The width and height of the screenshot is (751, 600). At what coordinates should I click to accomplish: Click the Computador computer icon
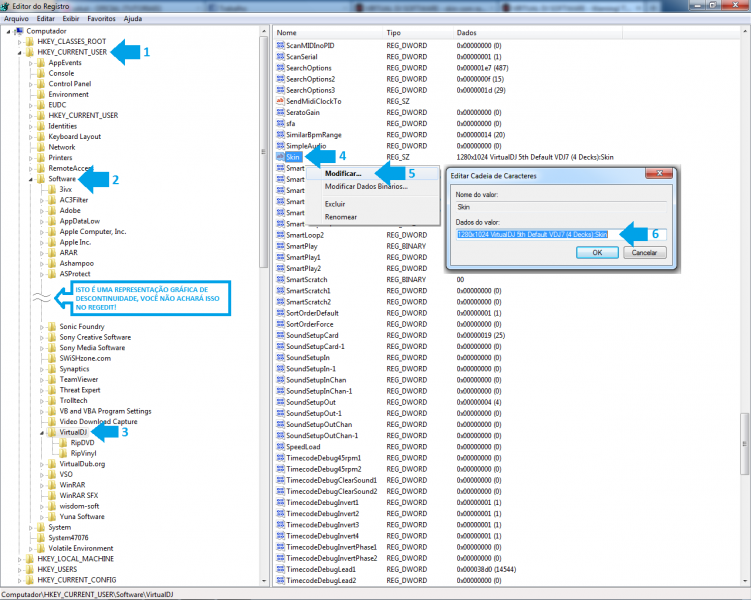coord(19,31)
